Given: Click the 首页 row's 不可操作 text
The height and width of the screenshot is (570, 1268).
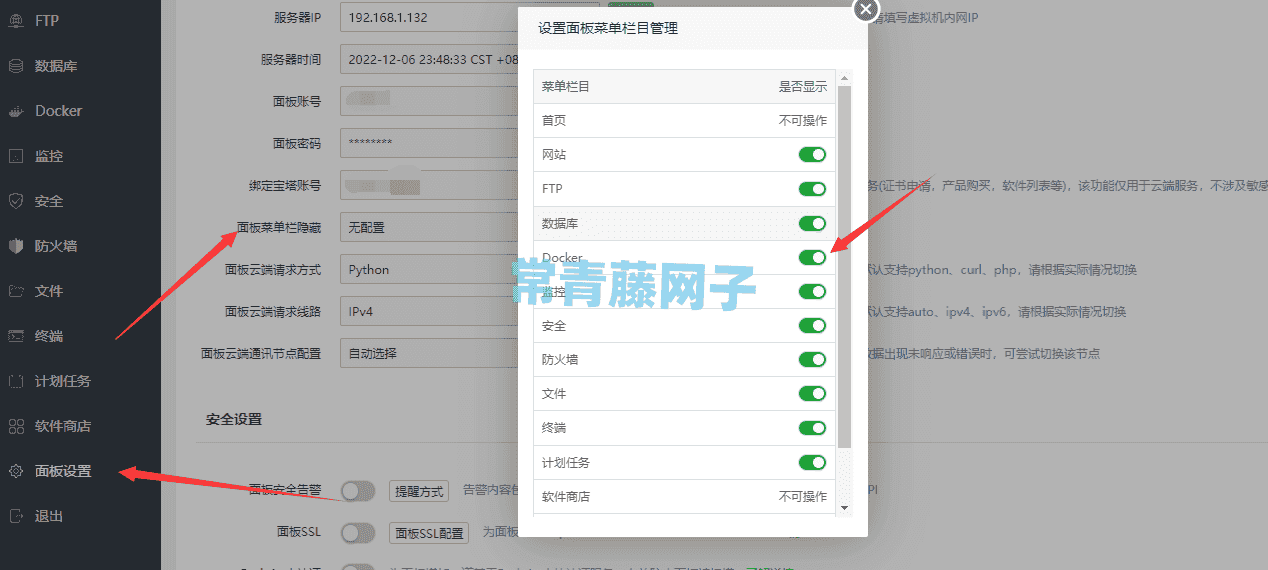Looking at the screenshot, I should (x=803, y=120).
